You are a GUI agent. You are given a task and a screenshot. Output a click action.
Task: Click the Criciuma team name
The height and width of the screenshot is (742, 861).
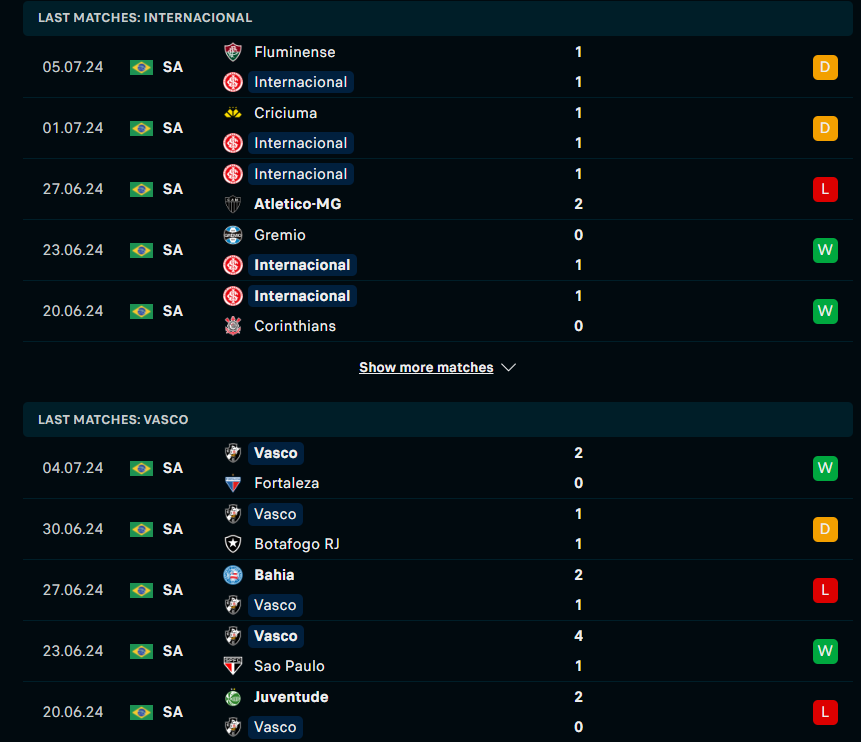click(286, 113)
